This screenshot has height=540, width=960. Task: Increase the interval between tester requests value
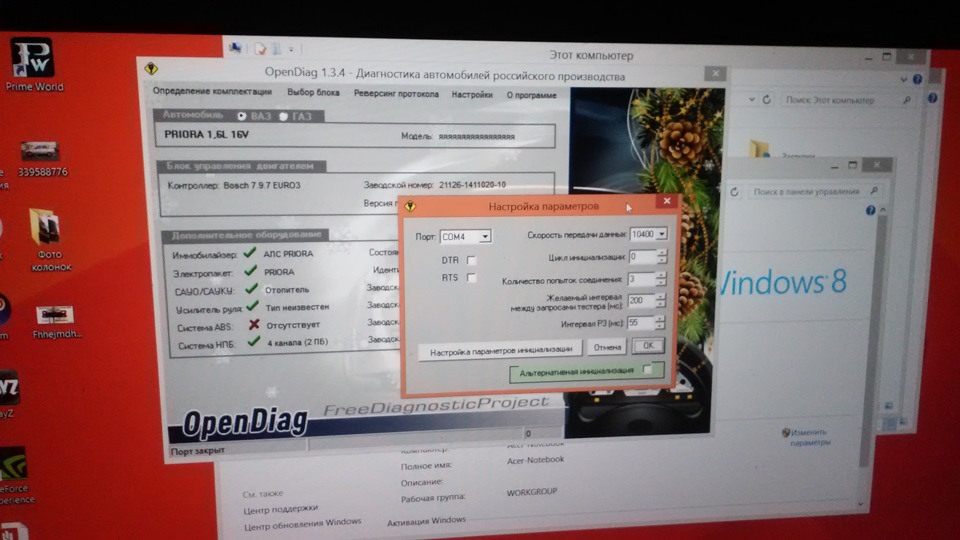coord(659,296)
